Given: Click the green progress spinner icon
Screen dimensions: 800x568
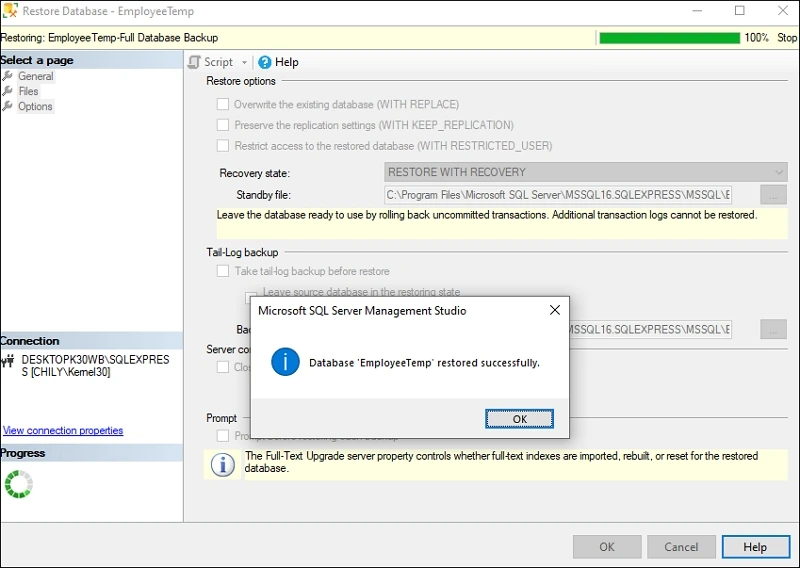Looking at the screenshot, I should tap(19, 484).
